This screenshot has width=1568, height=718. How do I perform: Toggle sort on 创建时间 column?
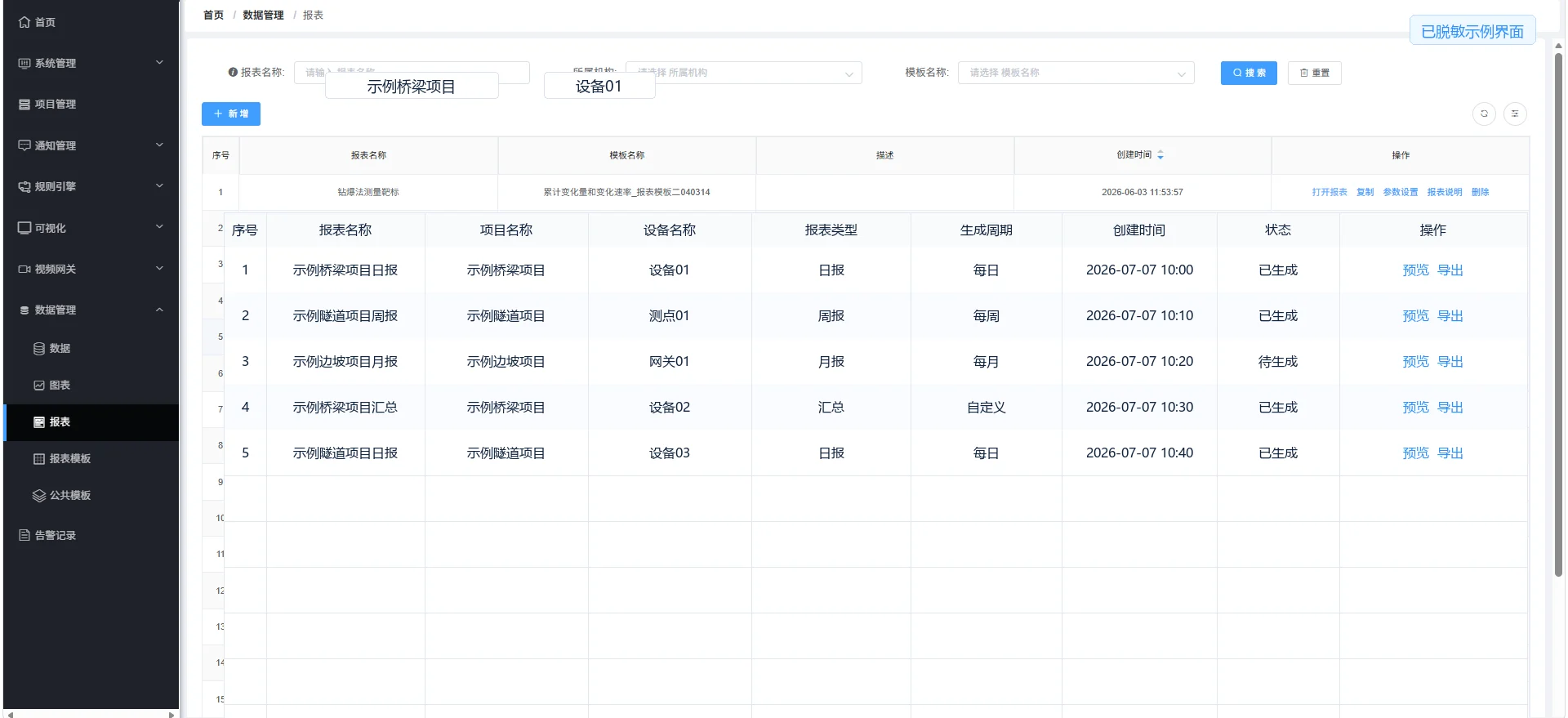pos(1160,154)
